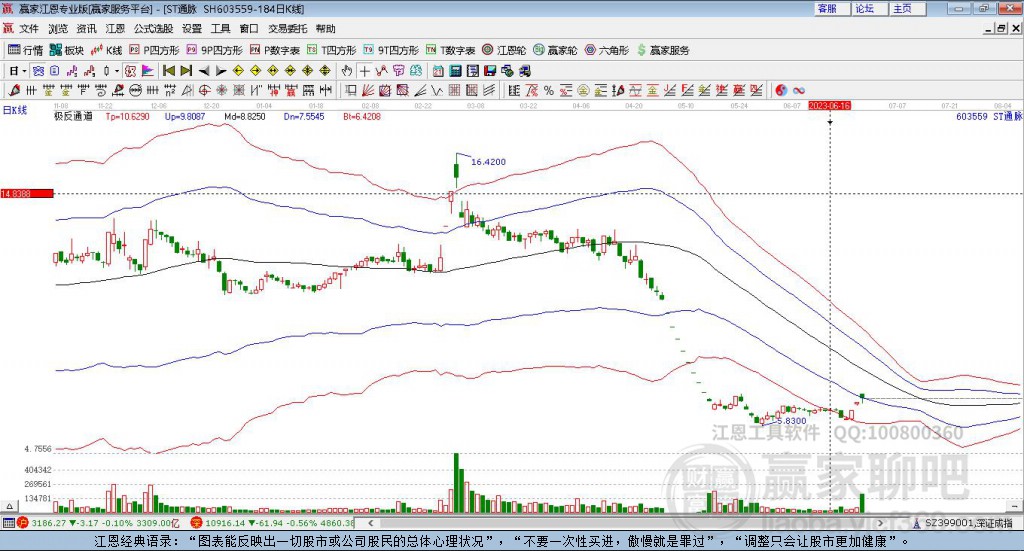This screenshot has width=1024, height=551.
Task: Open the 交易委托 menu
Action: 287,29
